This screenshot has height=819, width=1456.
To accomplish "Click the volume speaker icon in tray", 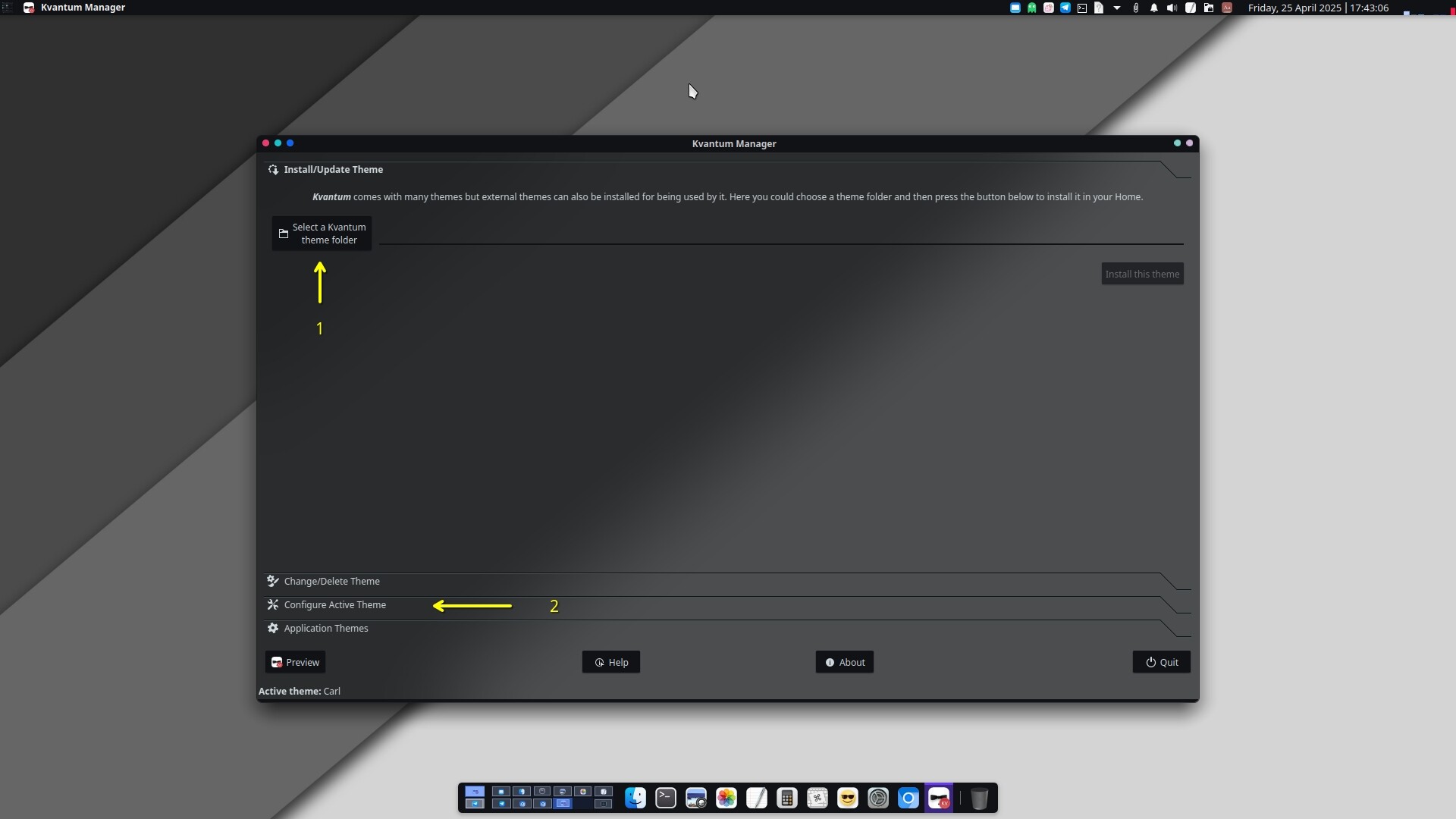I will point(1172,8).
